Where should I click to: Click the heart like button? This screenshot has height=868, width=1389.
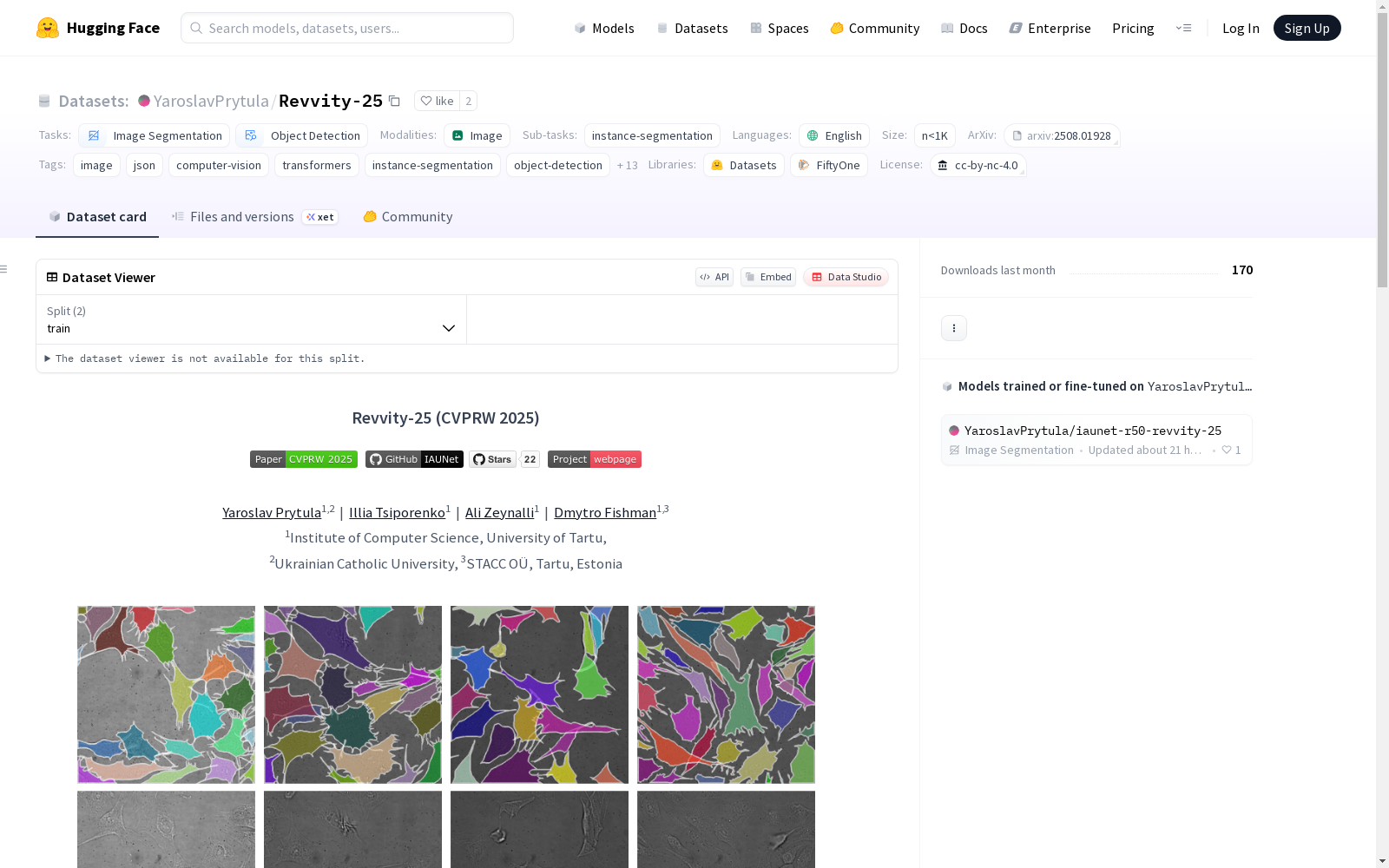[437, 101]
